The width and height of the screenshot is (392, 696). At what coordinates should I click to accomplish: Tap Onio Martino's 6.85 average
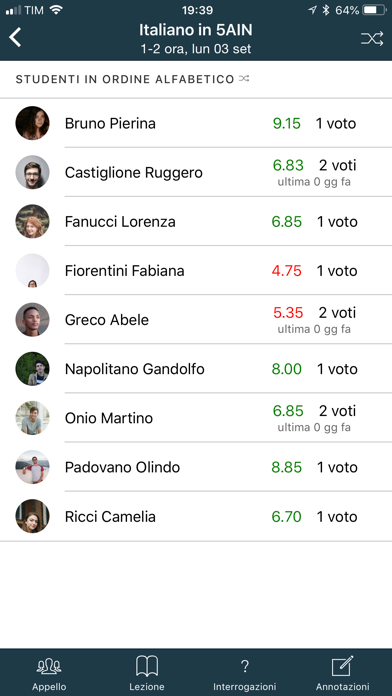coord(288,411)
